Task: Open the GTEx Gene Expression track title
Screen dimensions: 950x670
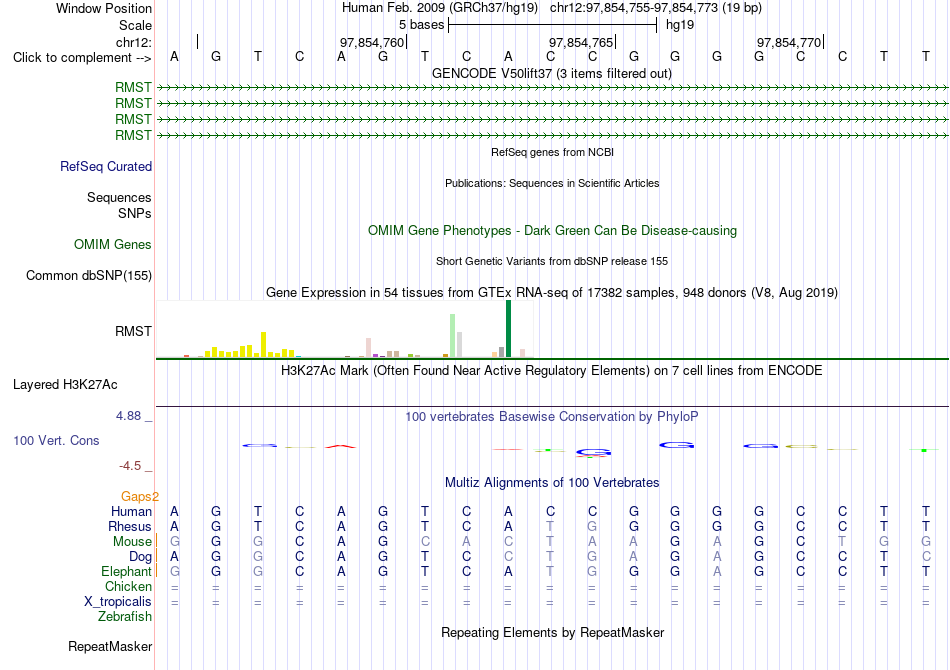Action: tap(551, 293)
